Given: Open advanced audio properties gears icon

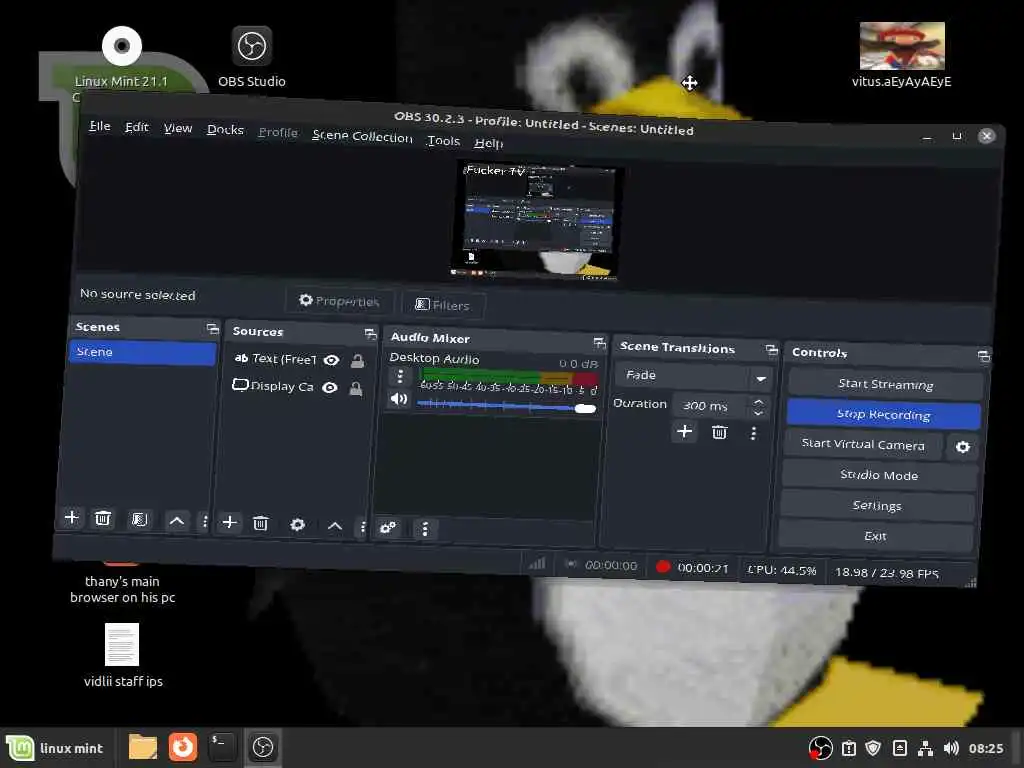Looking at the screenshot, I should [388, 527].
